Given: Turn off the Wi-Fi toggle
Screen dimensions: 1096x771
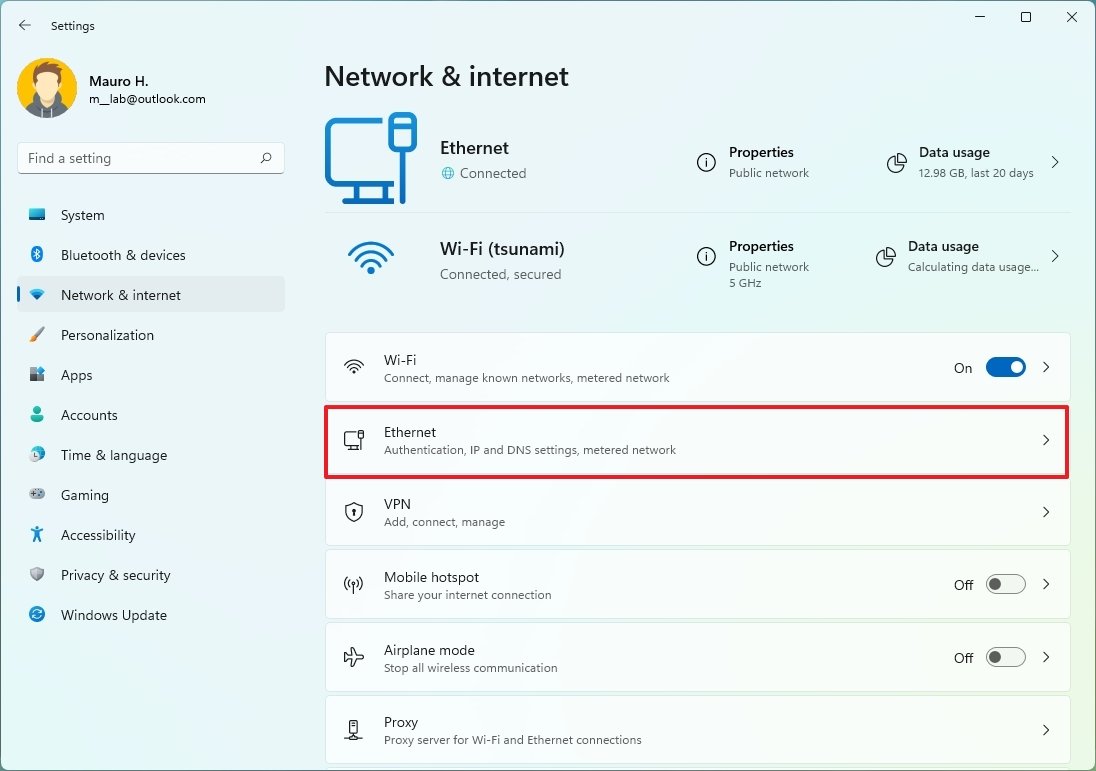Looking at the screenshot, I should 1006,367.
